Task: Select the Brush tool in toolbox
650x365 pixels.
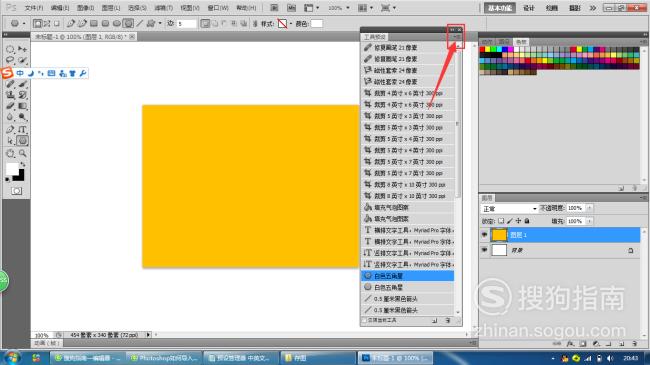Action: point(22,84)
